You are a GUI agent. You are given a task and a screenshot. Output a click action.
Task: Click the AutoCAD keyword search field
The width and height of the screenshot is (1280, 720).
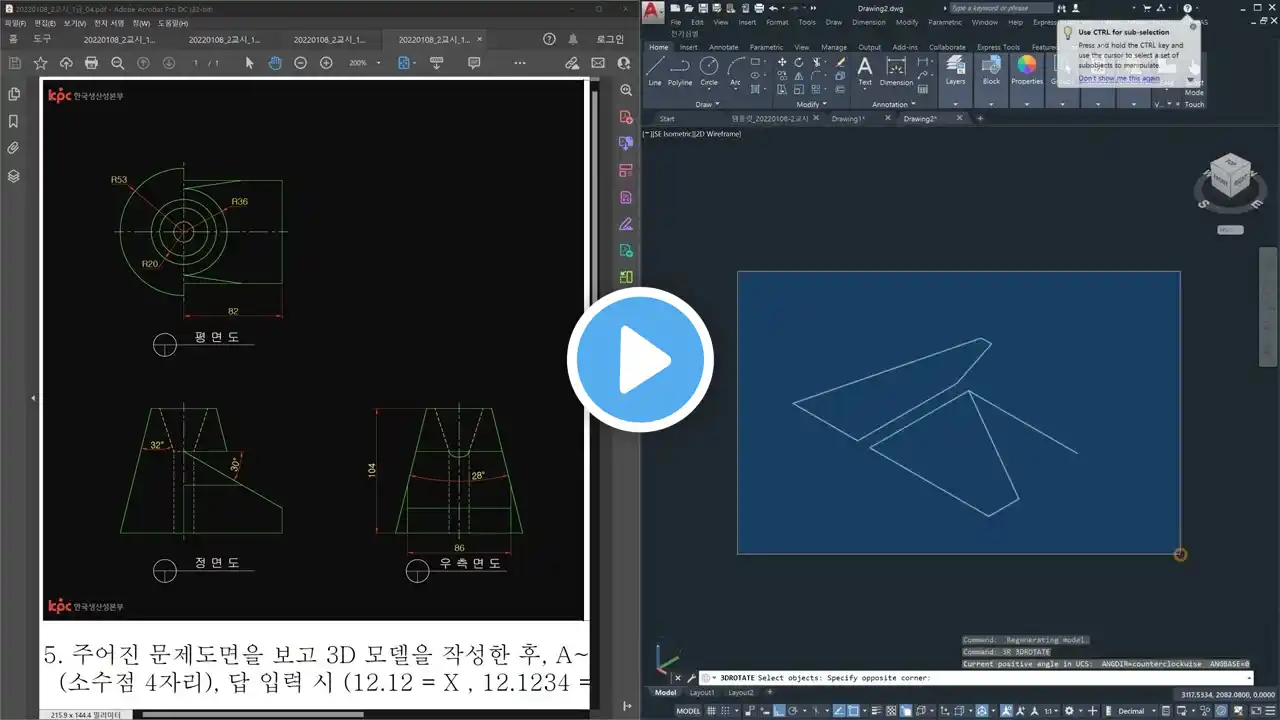[1000, 8]
